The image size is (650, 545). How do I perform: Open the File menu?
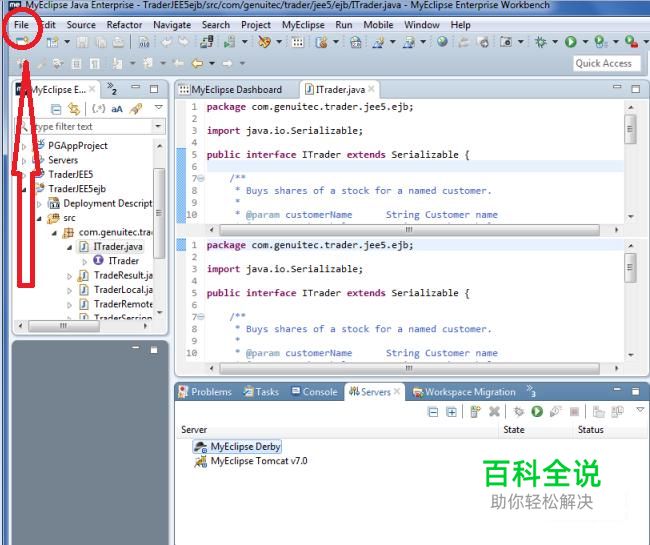tap(20, 24)
